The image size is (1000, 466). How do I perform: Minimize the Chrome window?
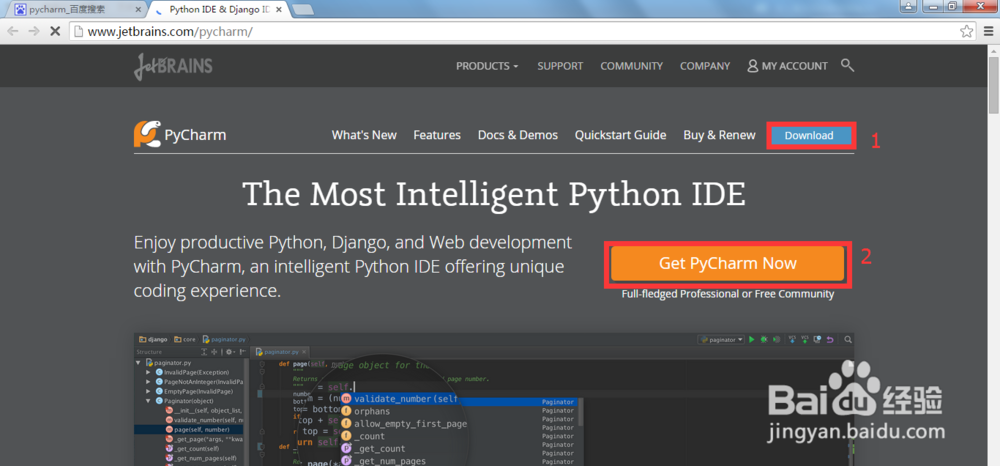coord(932,6)
